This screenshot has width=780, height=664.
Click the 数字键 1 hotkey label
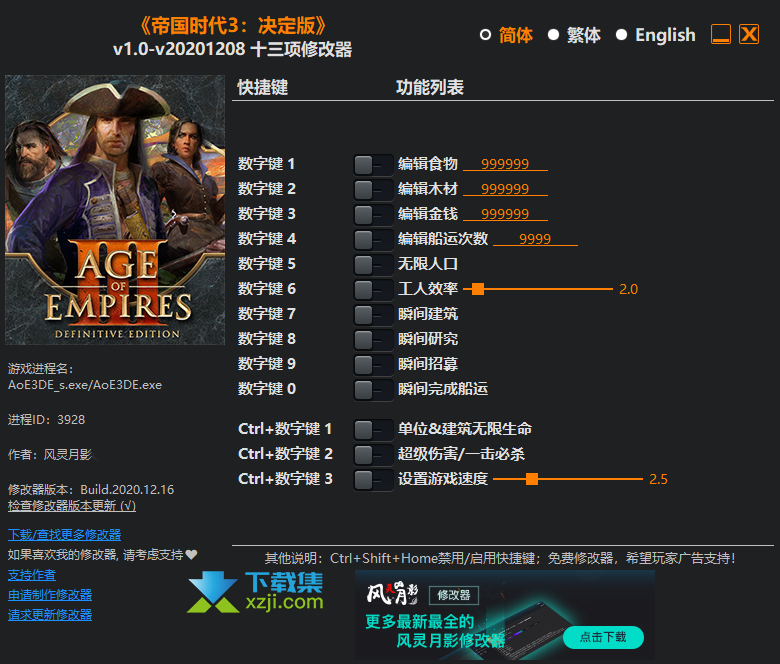[267, 164]
